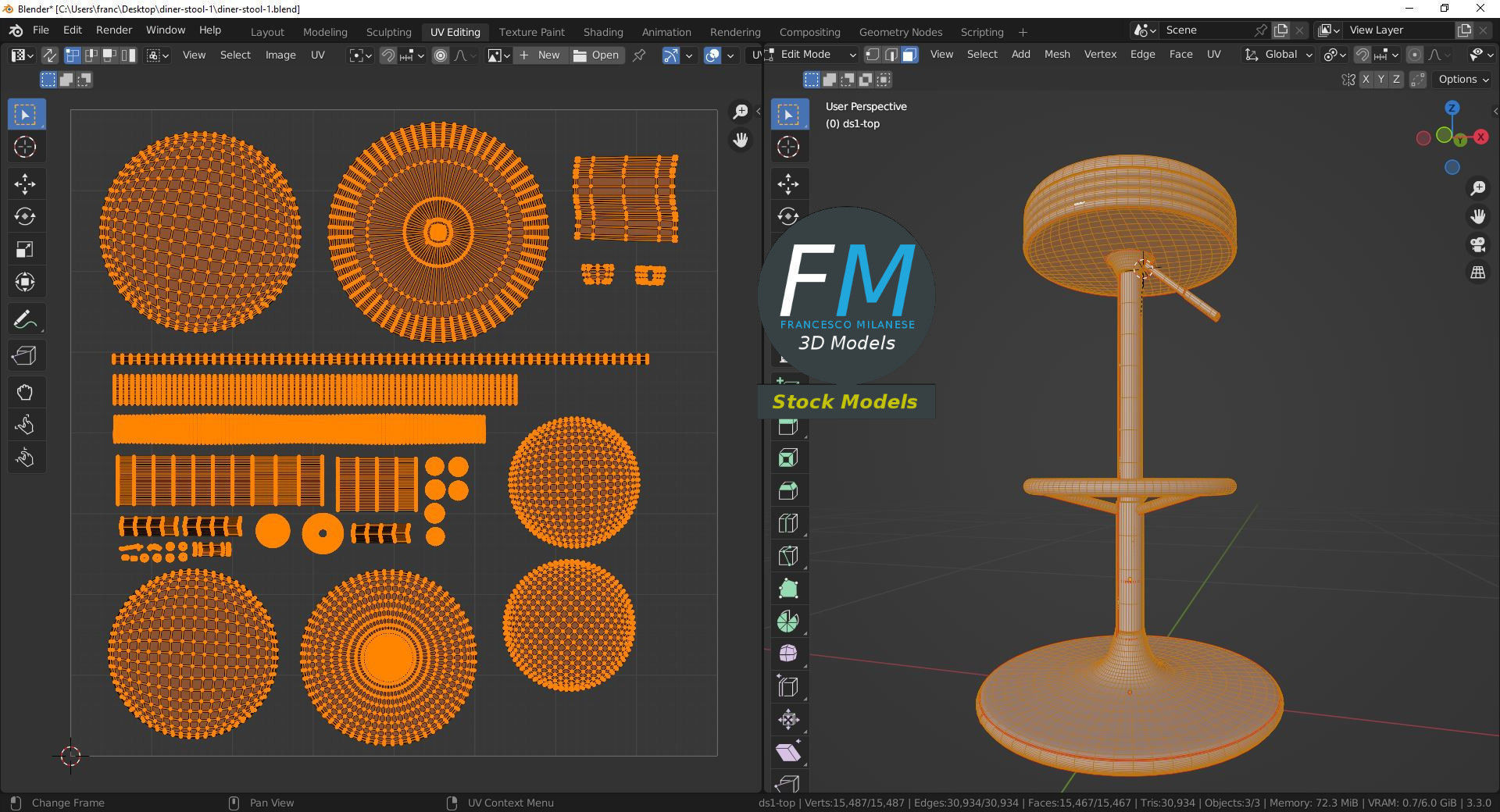Switch to vertex select mode in 3D viewport header
Viewport: 1500px width, 812px height.
tap(873, 55)
